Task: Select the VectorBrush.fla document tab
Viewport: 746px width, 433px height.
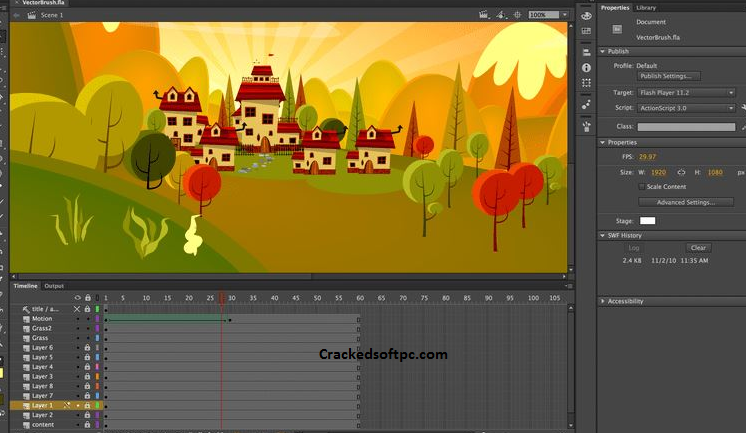Action: [43, 3]
